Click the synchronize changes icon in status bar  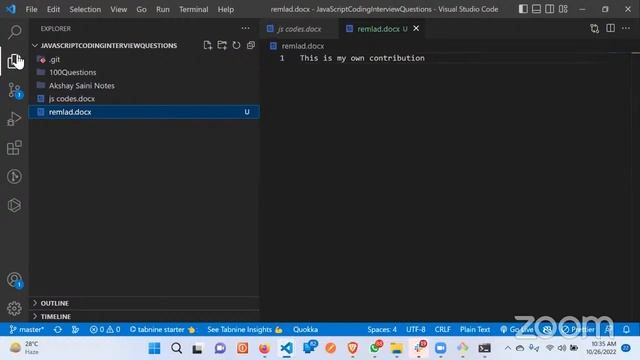point(58,329)
